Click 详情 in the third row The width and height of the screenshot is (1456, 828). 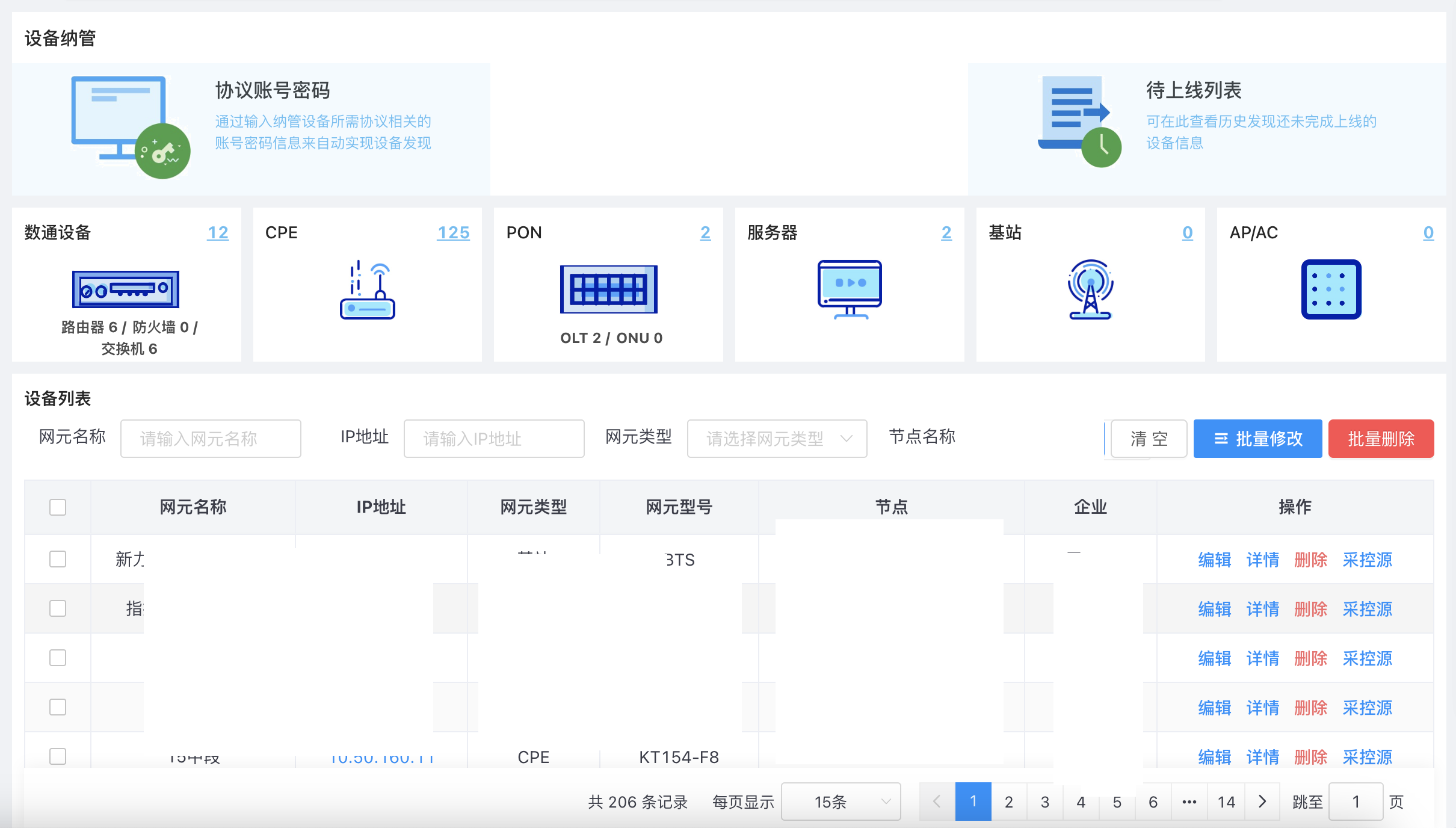pyautogui.click(x=1263, y=658)
